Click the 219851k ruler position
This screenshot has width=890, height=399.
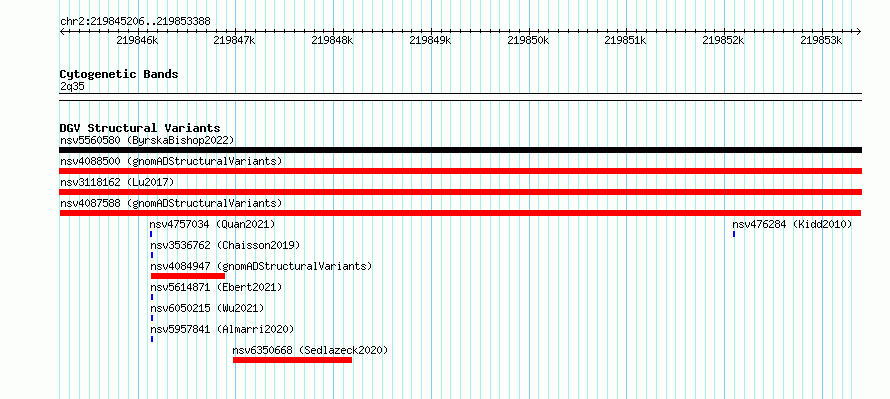[x=626, y=40]
